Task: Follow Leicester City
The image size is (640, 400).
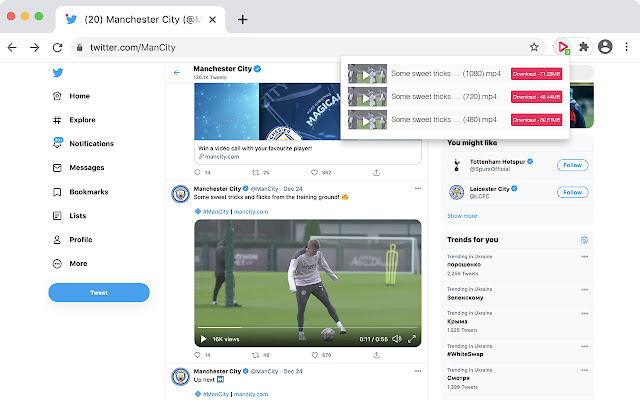Action: pyautogui.click(x=572, y=192)
